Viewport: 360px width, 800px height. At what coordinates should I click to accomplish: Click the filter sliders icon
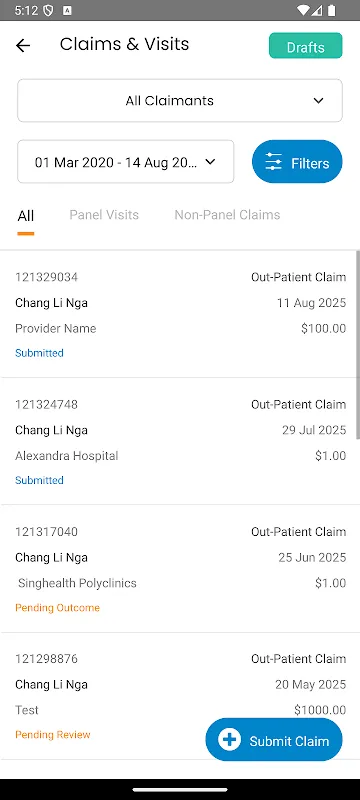(273, 163)
